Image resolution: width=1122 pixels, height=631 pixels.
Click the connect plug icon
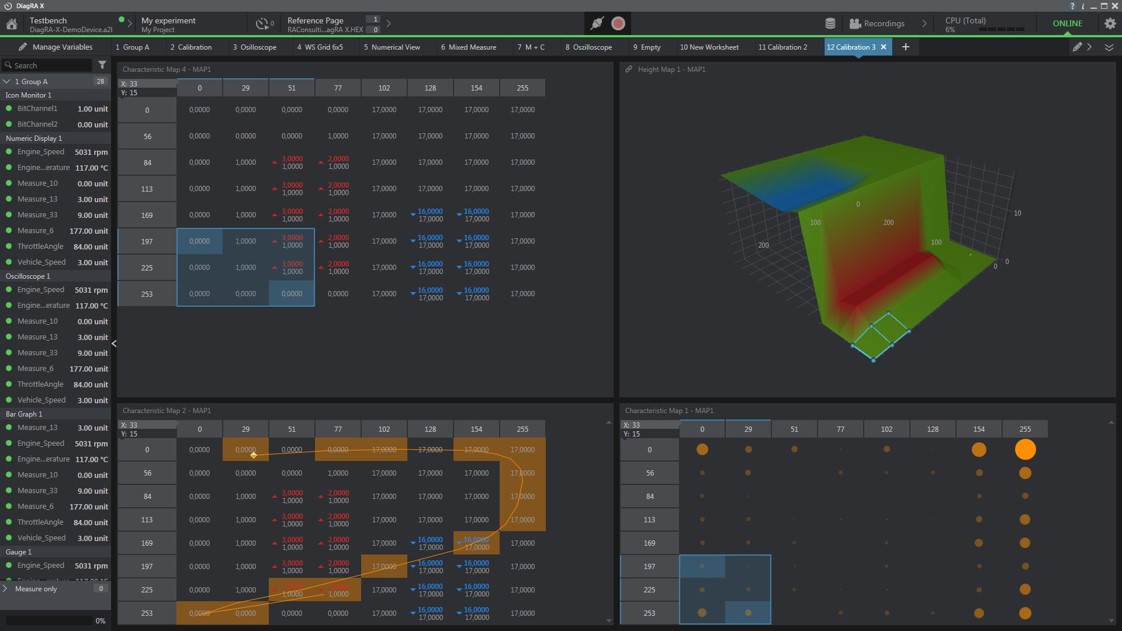596,24
